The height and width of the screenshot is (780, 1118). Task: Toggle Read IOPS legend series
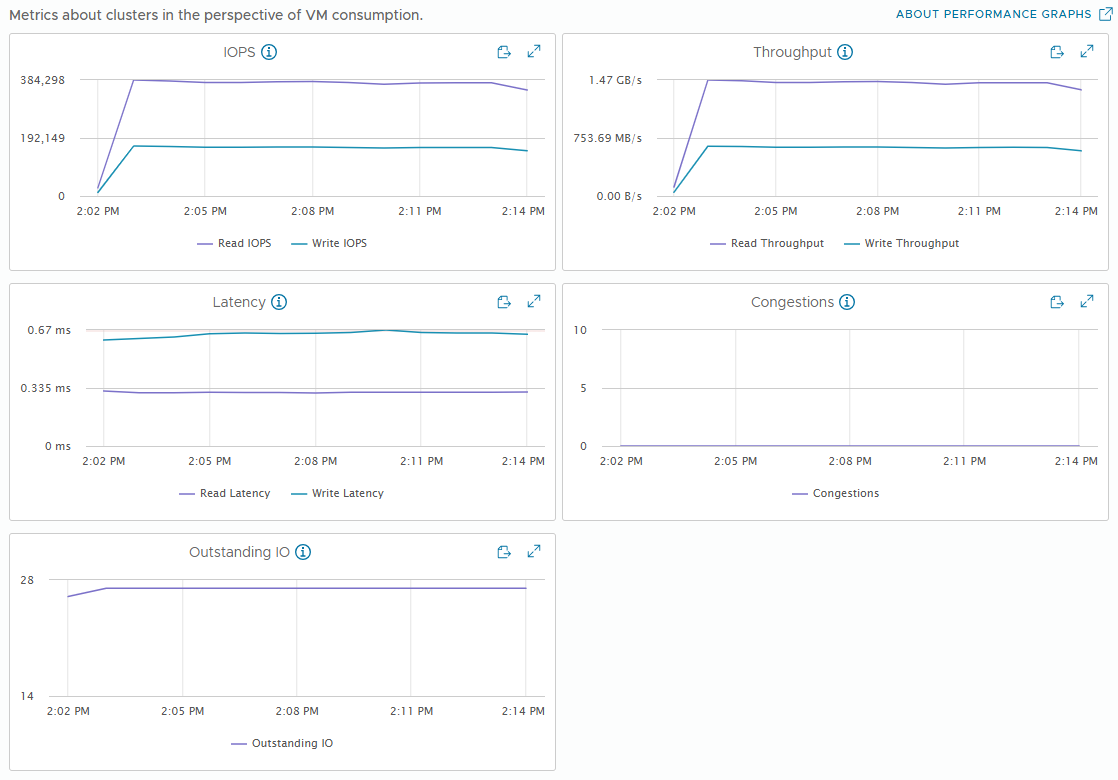[x=235, y=243]
